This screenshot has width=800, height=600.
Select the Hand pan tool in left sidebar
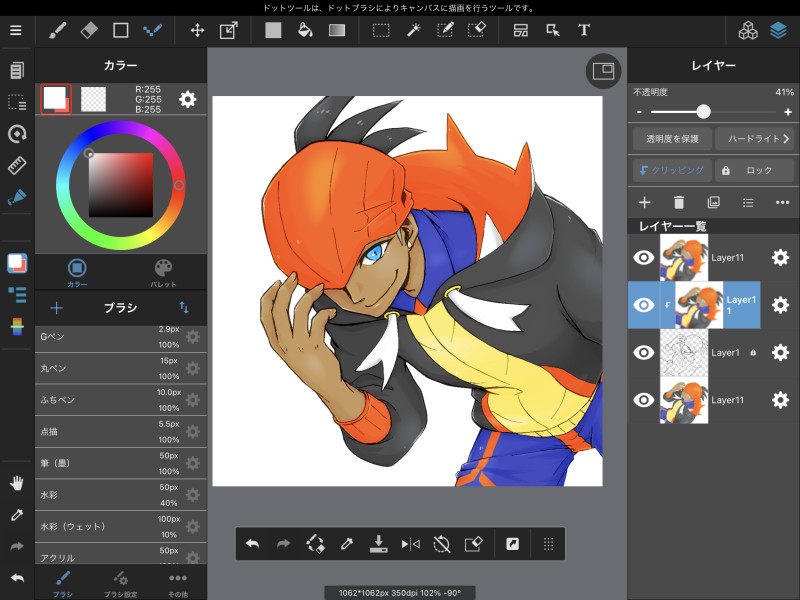click(16, 483)
